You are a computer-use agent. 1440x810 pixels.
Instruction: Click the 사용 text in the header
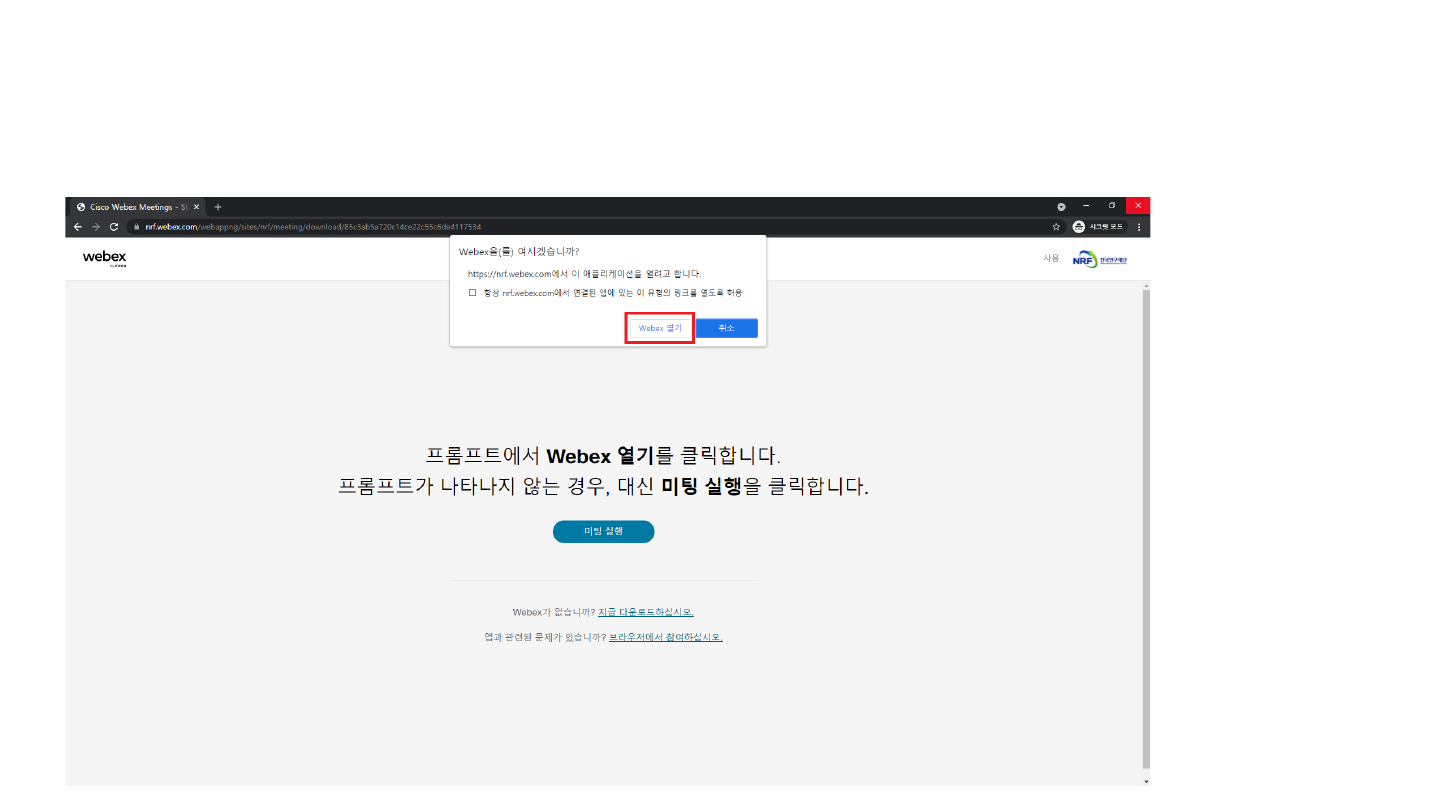pos(1051,258)
